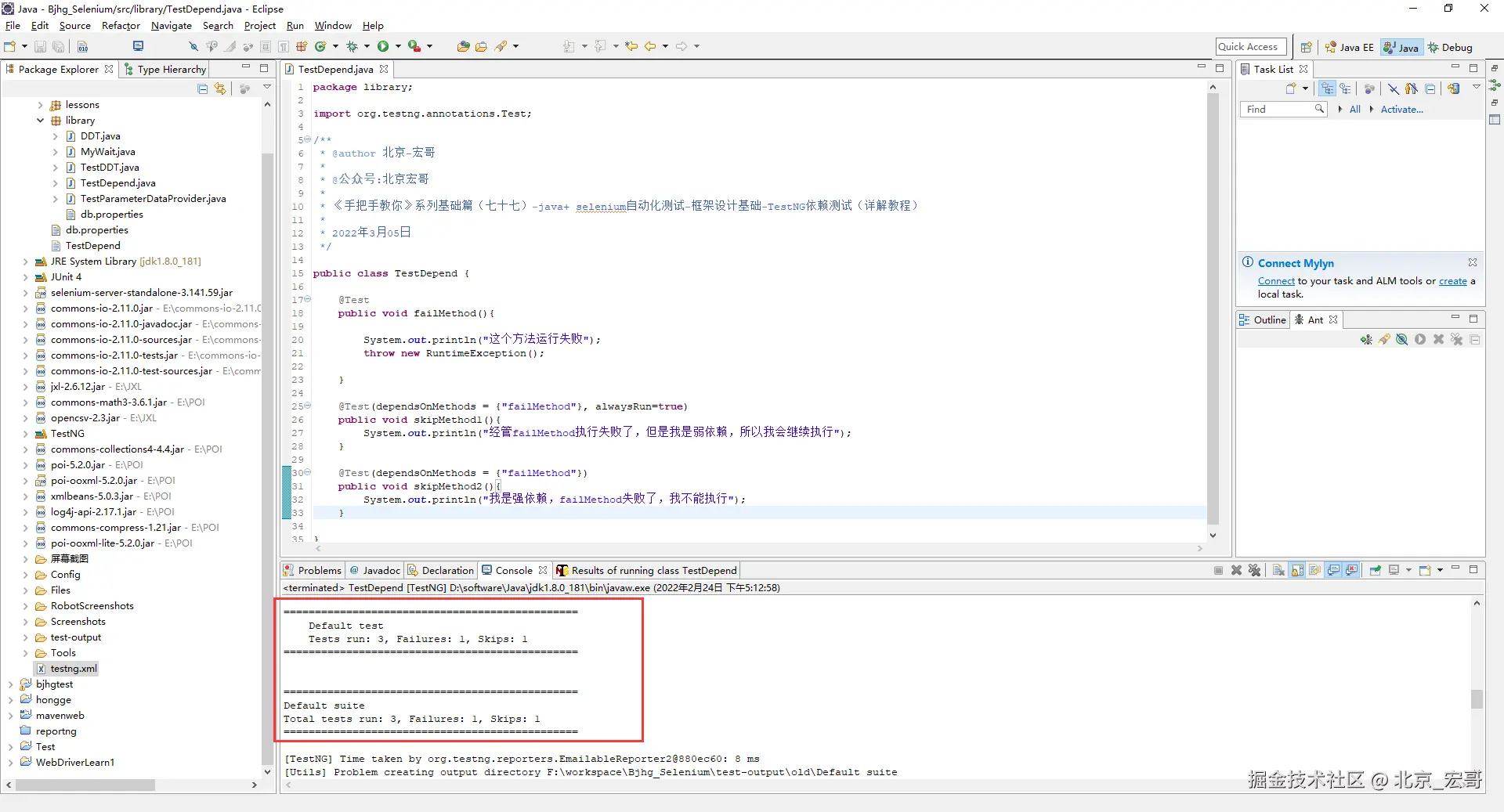Collapse the library package tree node
Image resolution: width=1504 pixels, height=812 pixels.
(41, 120)
